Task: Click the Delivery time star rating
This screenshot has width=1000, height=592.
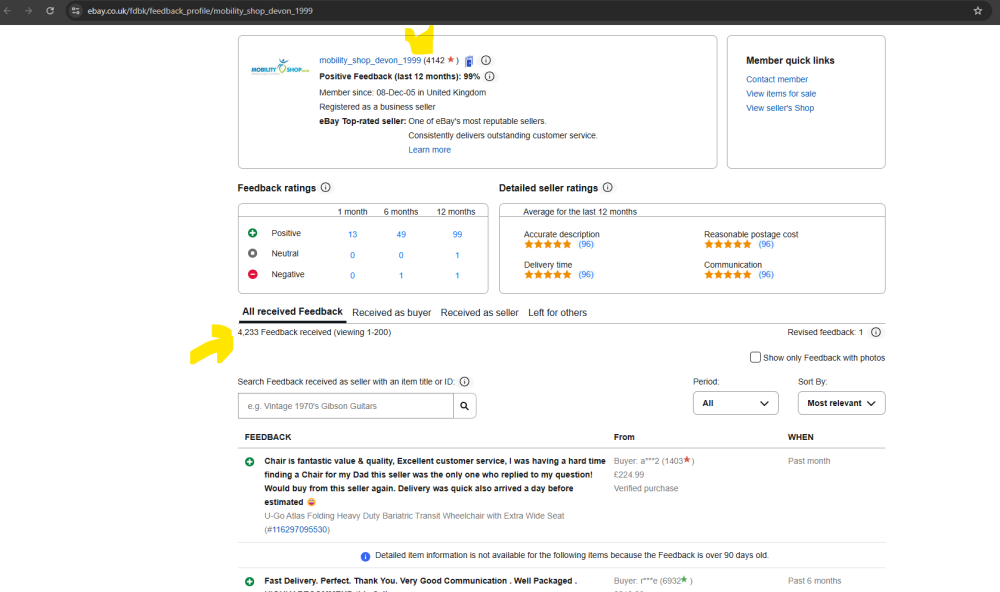Action: coord(548,275)
